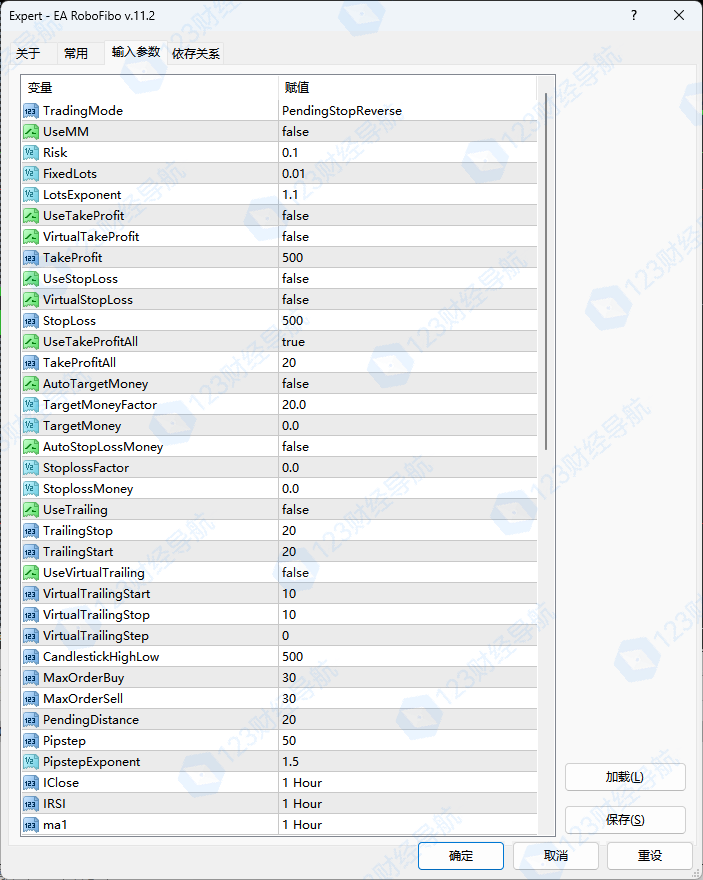
Task: Switch to the 常用 tab
Action: click(x=76, y=54)
